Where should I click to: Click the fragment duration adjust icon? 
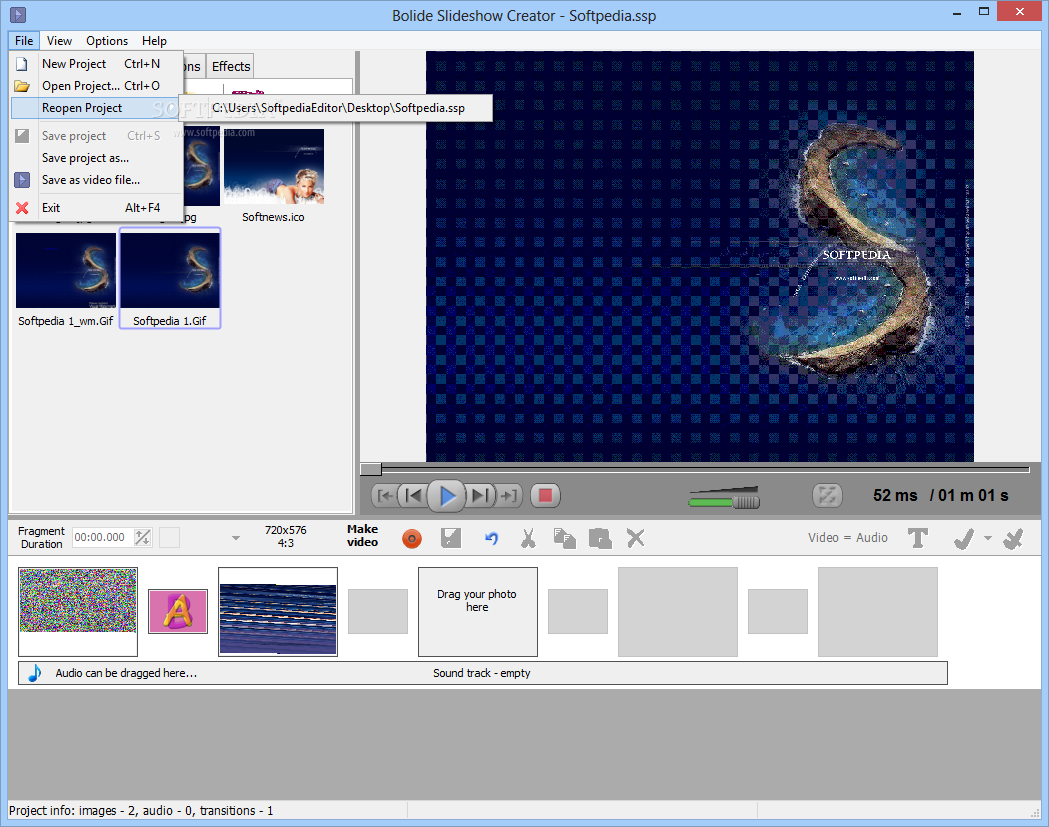click(142, 537)
